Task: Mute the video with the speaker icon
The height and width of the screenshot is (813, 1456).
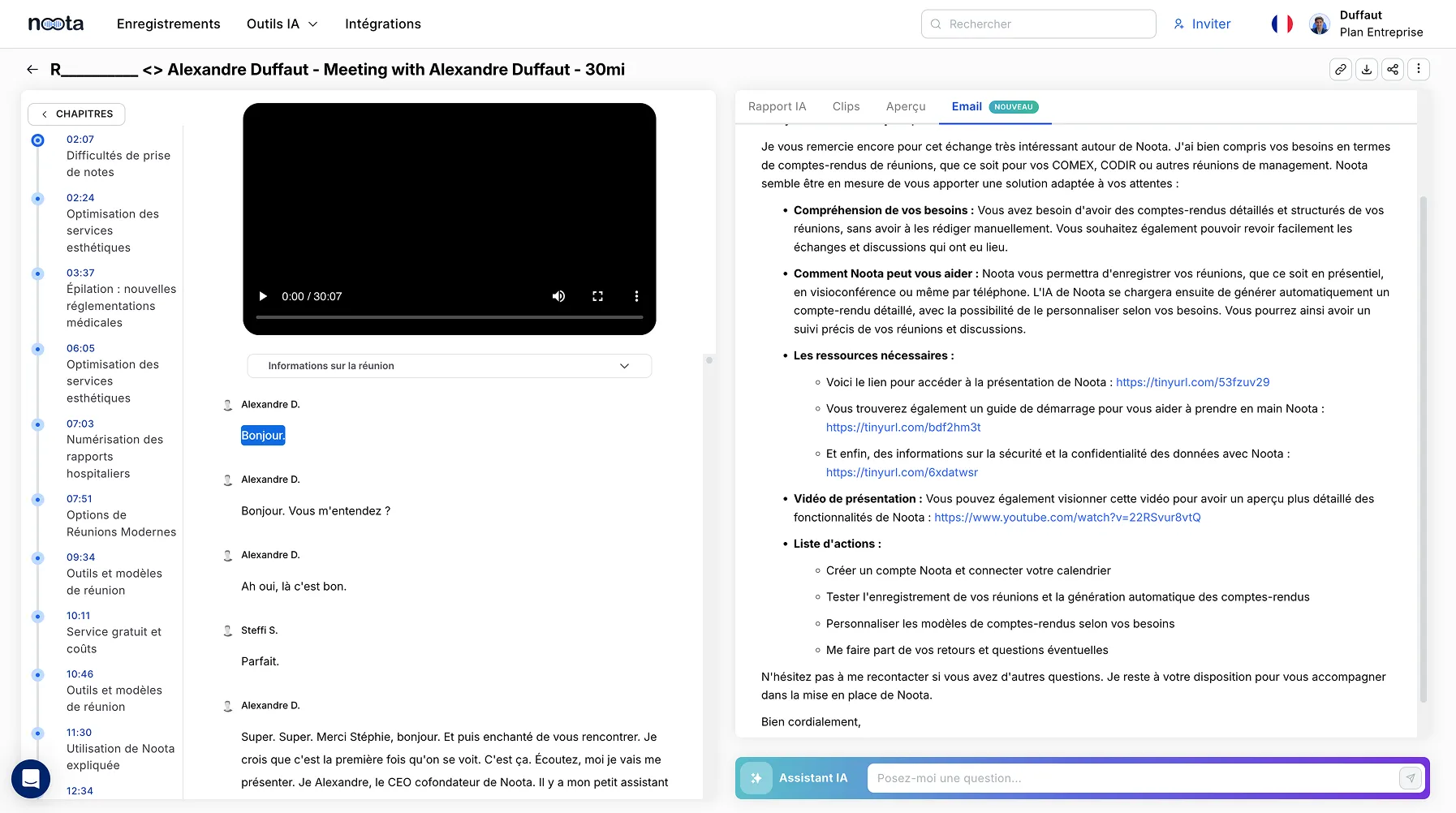Action: click(558, 296)
